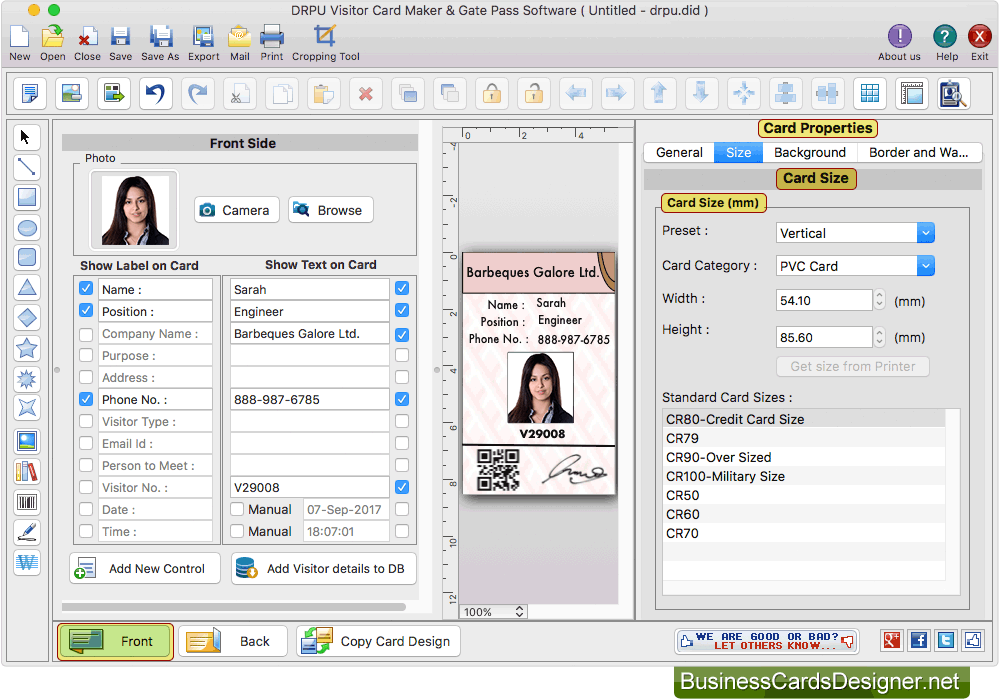Enable Manual checkbox for the Time row

(237, 531)
